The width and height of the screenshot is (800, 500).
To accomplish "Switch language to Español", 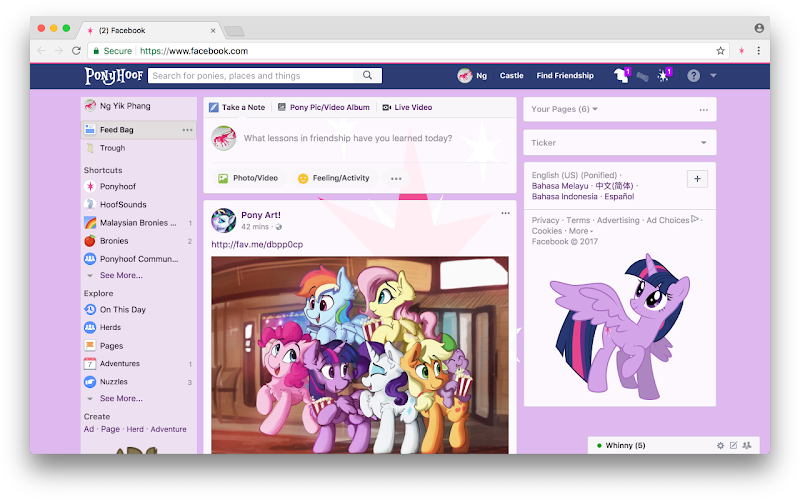I will (x=619, y=196).
